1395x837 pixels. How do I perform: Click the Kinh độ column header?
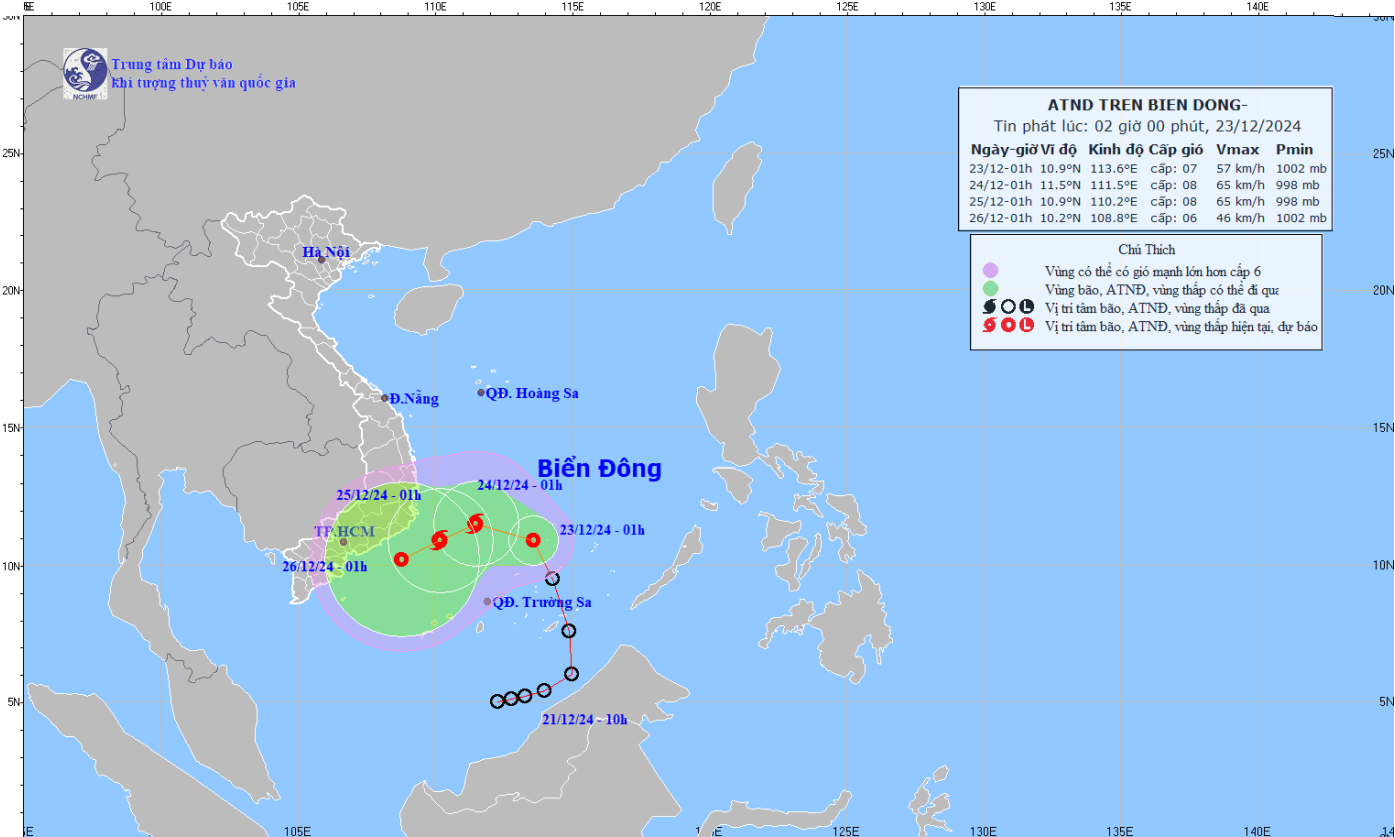(x=1116, y=149)
